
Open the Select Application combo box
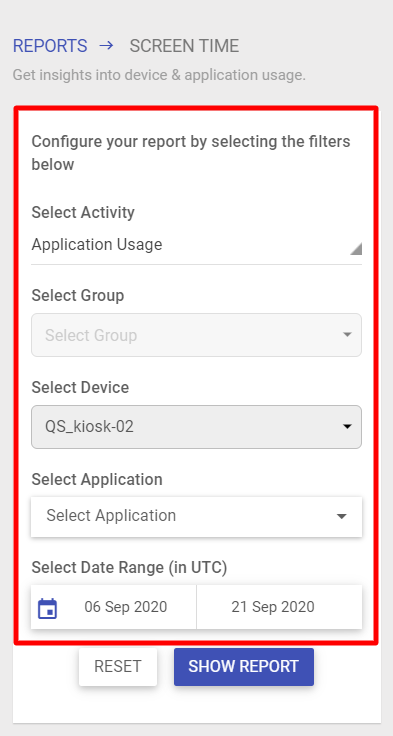pyautogui.click(x=196, y=516)
